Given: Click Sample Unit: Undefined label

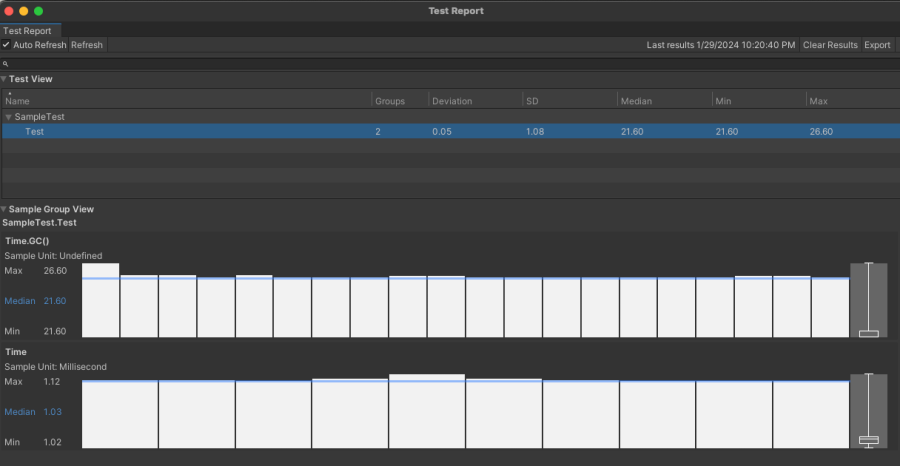Looking at the screenshot, I should tap(53, 256).
